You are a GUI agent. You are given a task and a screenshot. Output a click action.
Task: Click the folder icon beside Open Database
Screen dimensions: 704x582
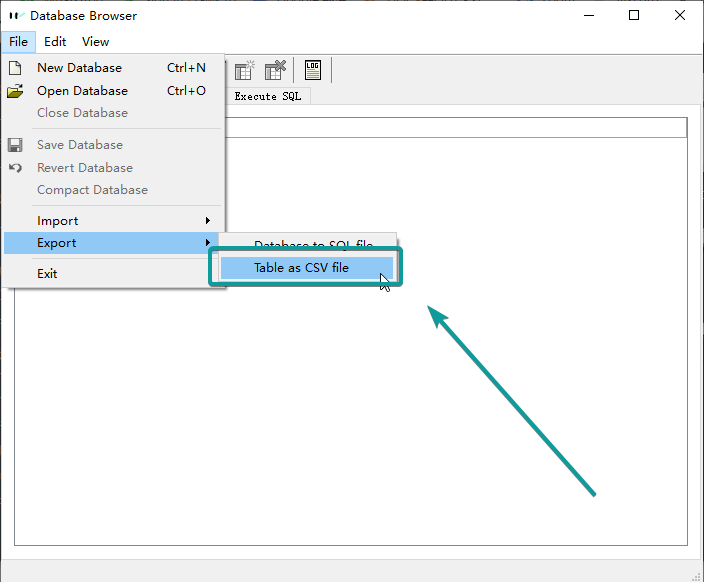[15, 91]
